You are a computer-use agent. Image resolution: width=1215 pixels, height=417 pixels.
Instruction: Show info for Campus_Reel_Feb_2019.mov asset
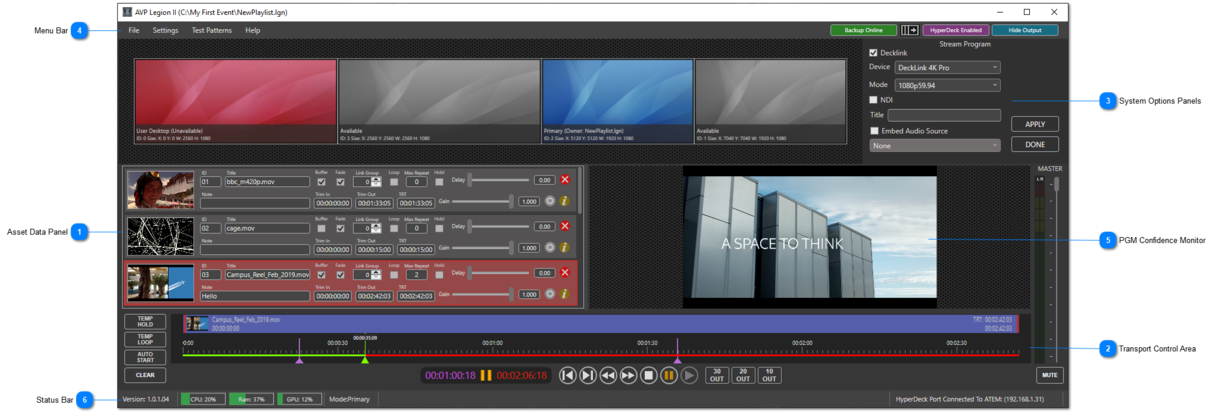pos(565,294)
